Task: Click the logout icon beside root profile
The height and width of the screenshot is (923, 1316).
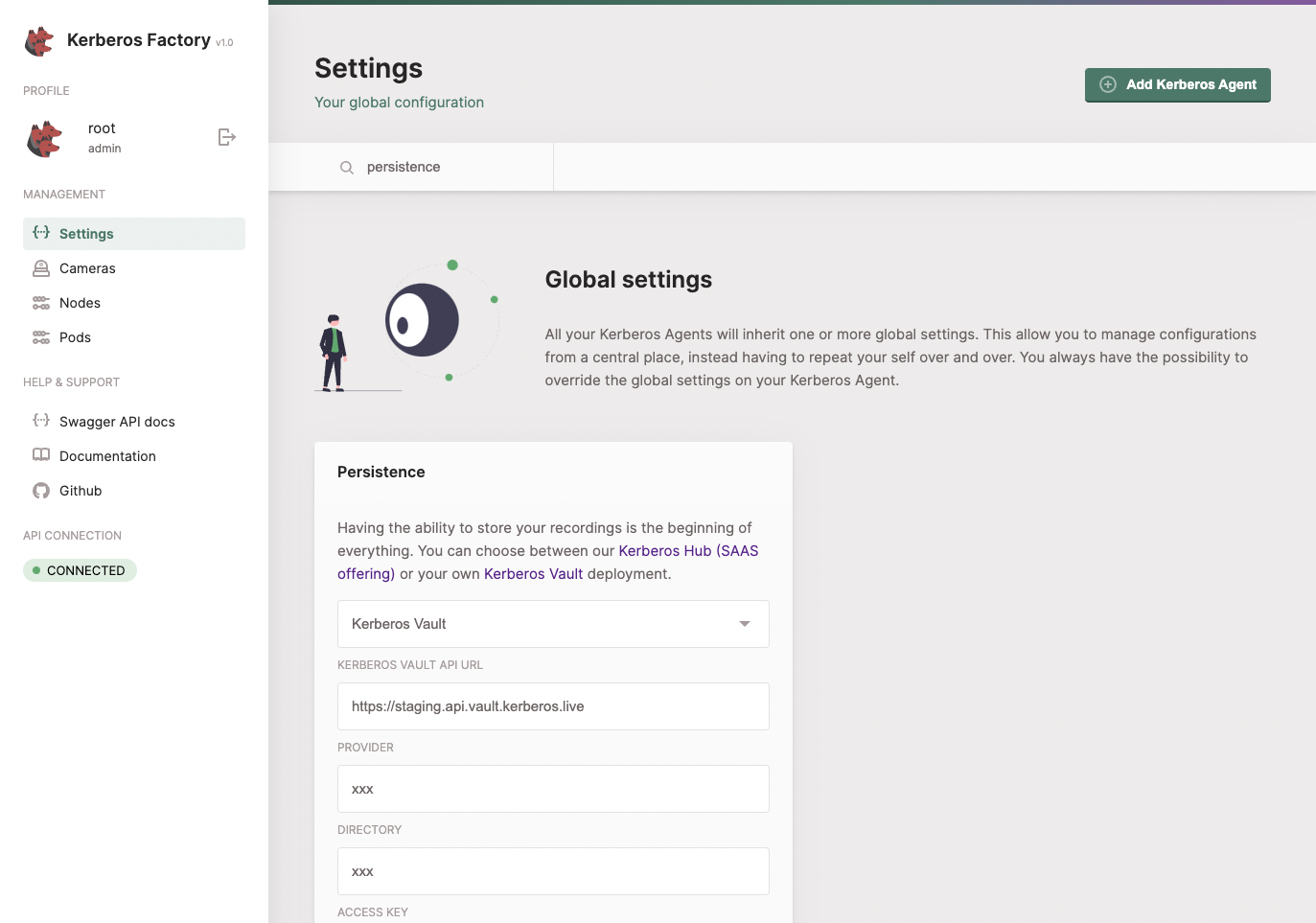Action: coord(227,137)
